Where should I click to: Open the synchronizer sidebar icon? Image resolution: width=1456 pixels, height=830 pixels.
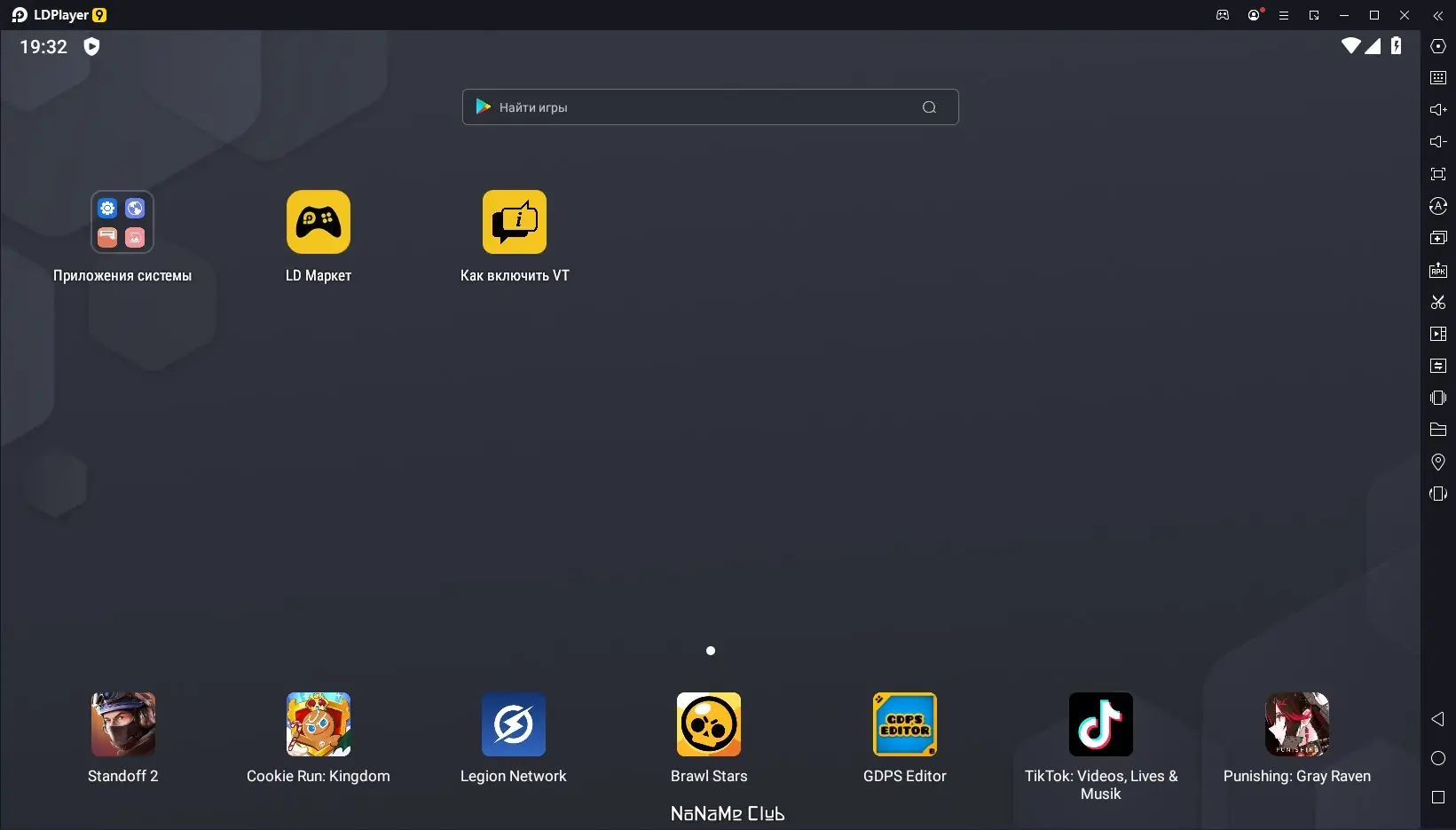[1438, 366]
